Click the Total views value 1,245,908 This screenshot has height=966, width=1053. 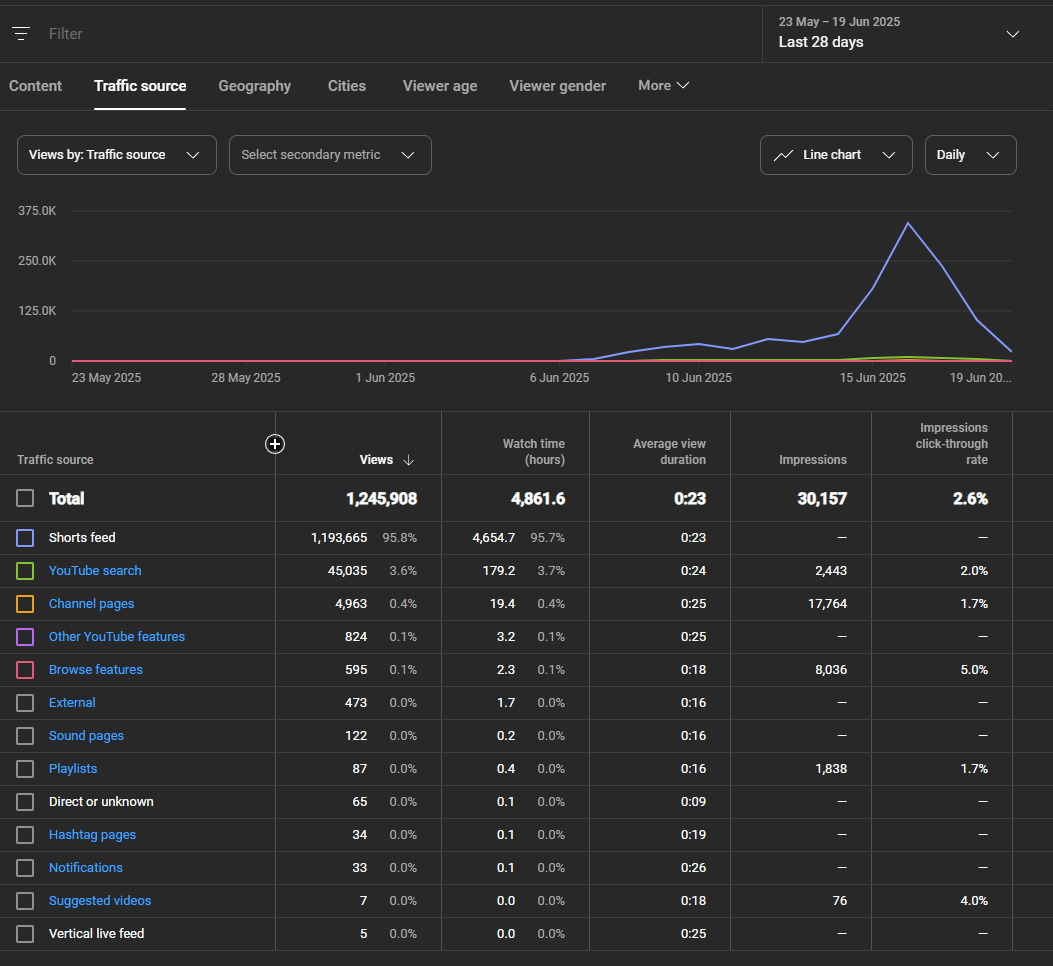click(381, 499)
